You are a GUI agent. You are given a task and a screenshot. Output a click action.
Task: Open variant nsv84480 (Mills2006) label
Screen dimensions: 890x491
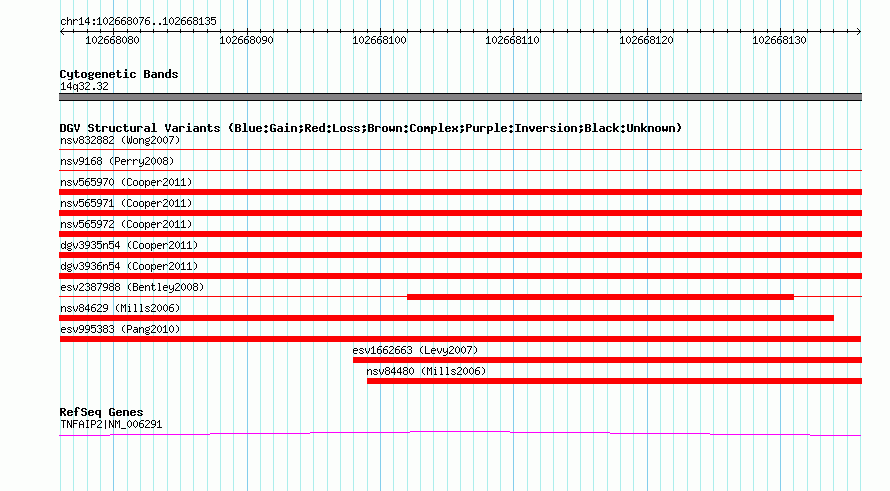[x=426, y=371]
